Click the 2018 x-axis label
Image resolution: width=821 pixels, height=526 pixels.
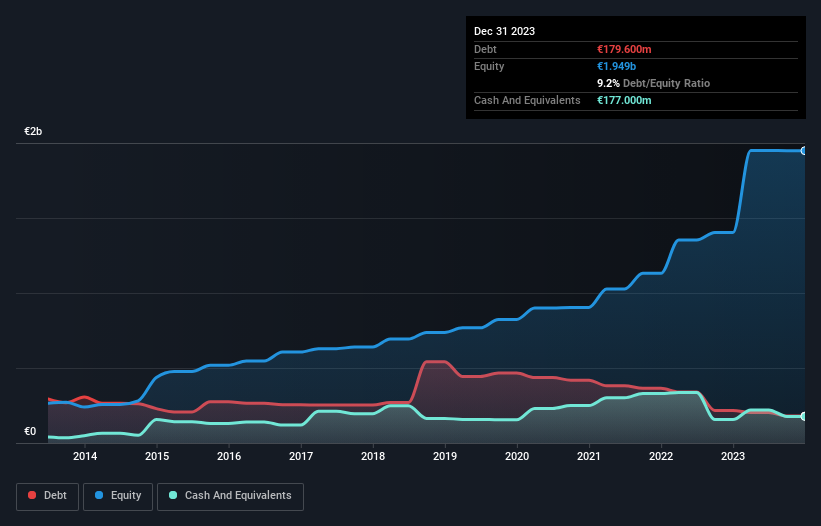pyautogui.click(x=373, y=456)
